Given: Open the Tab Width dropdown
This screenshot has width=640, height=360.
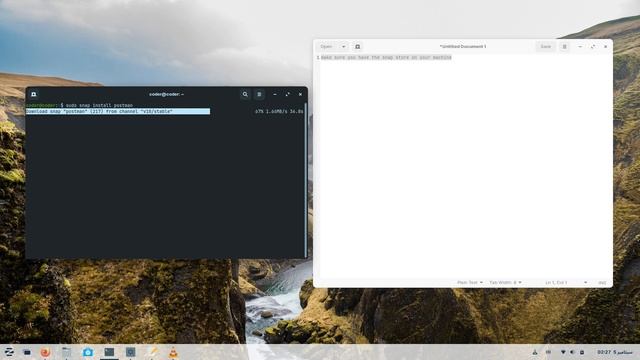Looking at the screenshot, I should tap(505, 282).
